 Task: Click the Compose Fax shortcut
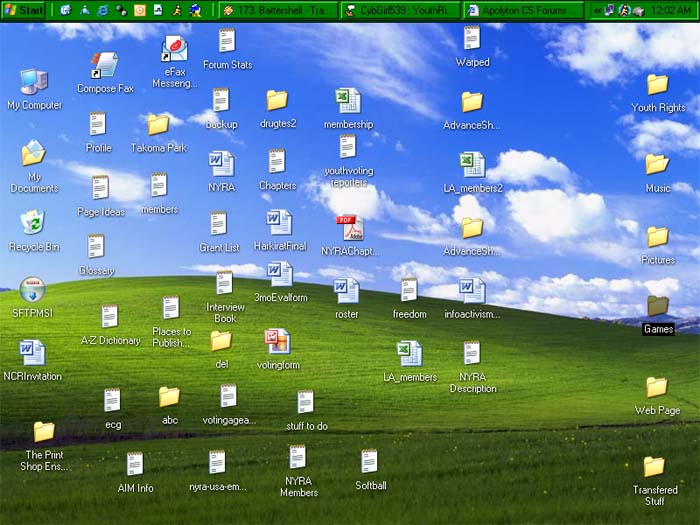[x=104, y=66]
